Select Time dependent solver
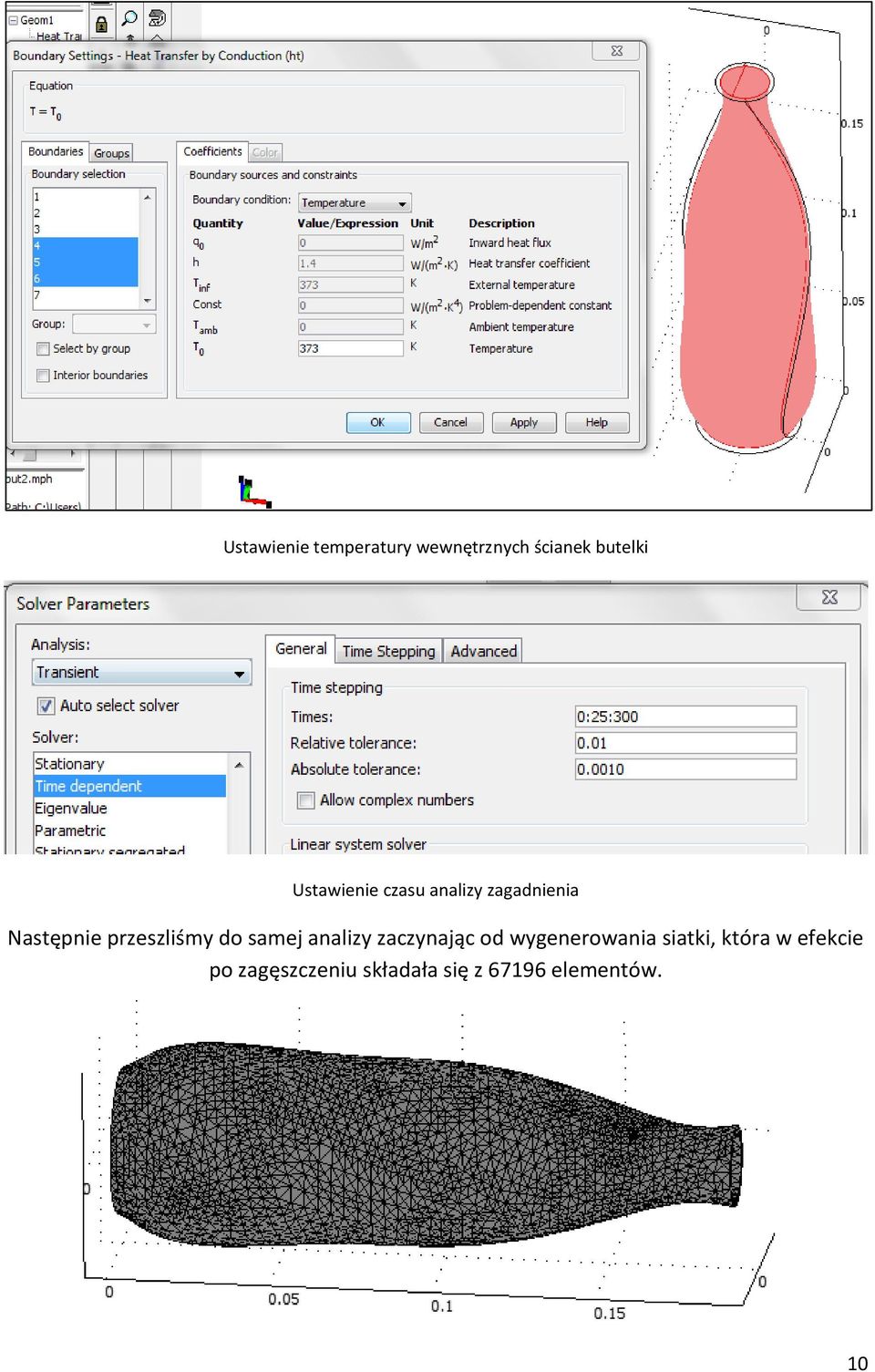Image resolution: width=875 pixels, height=1372 pixels. [x=129, y=786]
